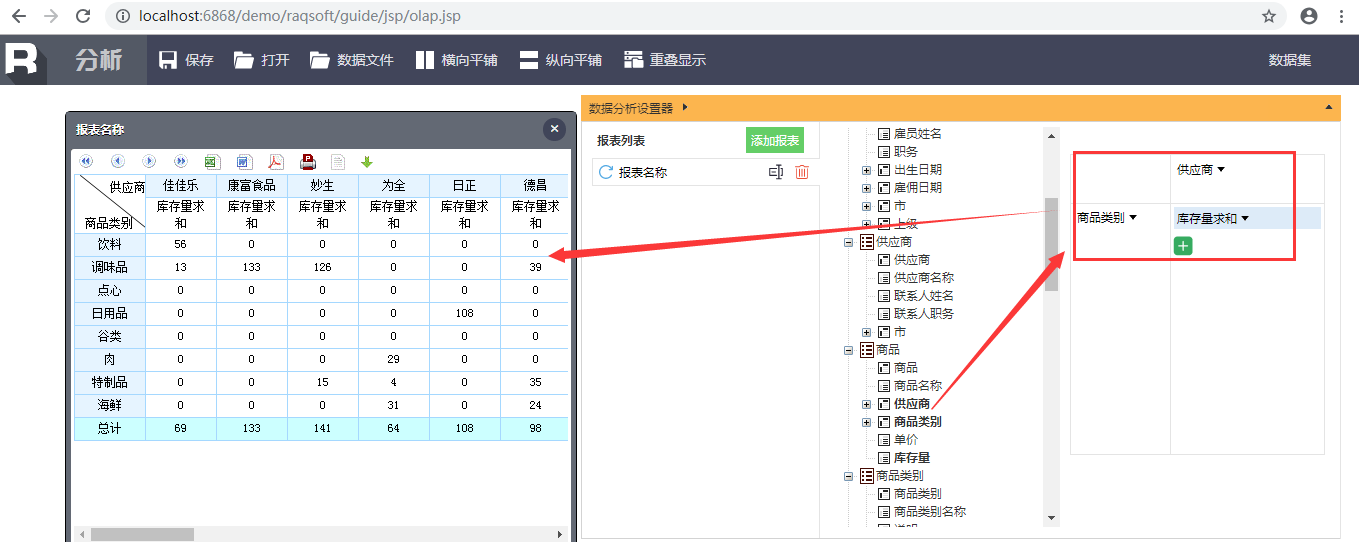Click the green plus add-measure button
Image resolution: width=1359 pixels, height=542 pixels.
[x=1183, y=245]
